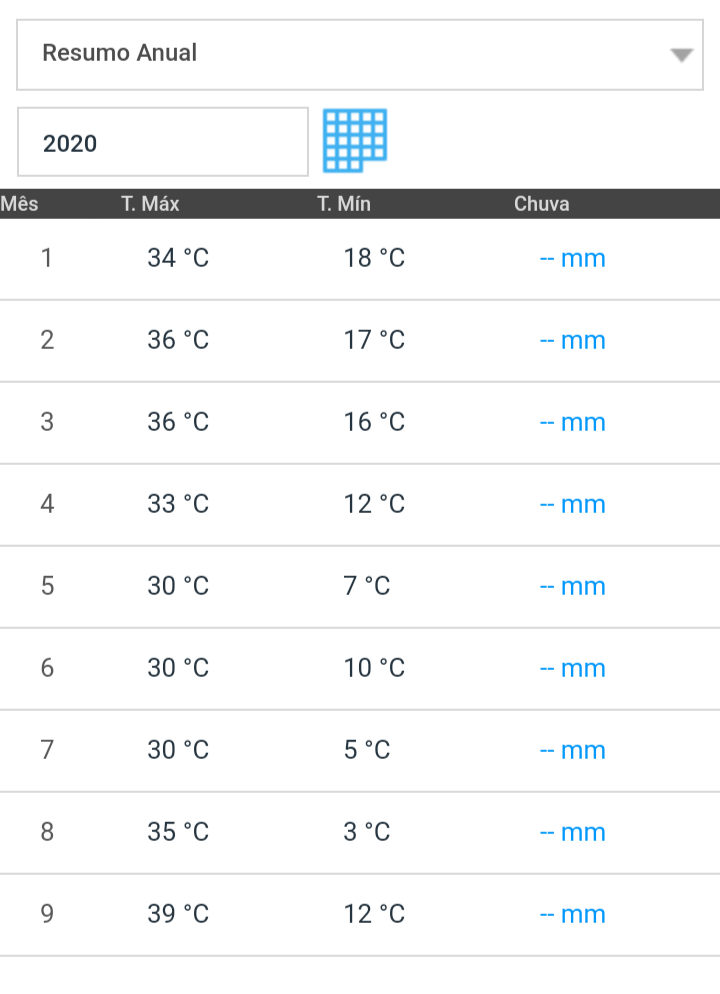Click the Mês column header

point(20,204)
